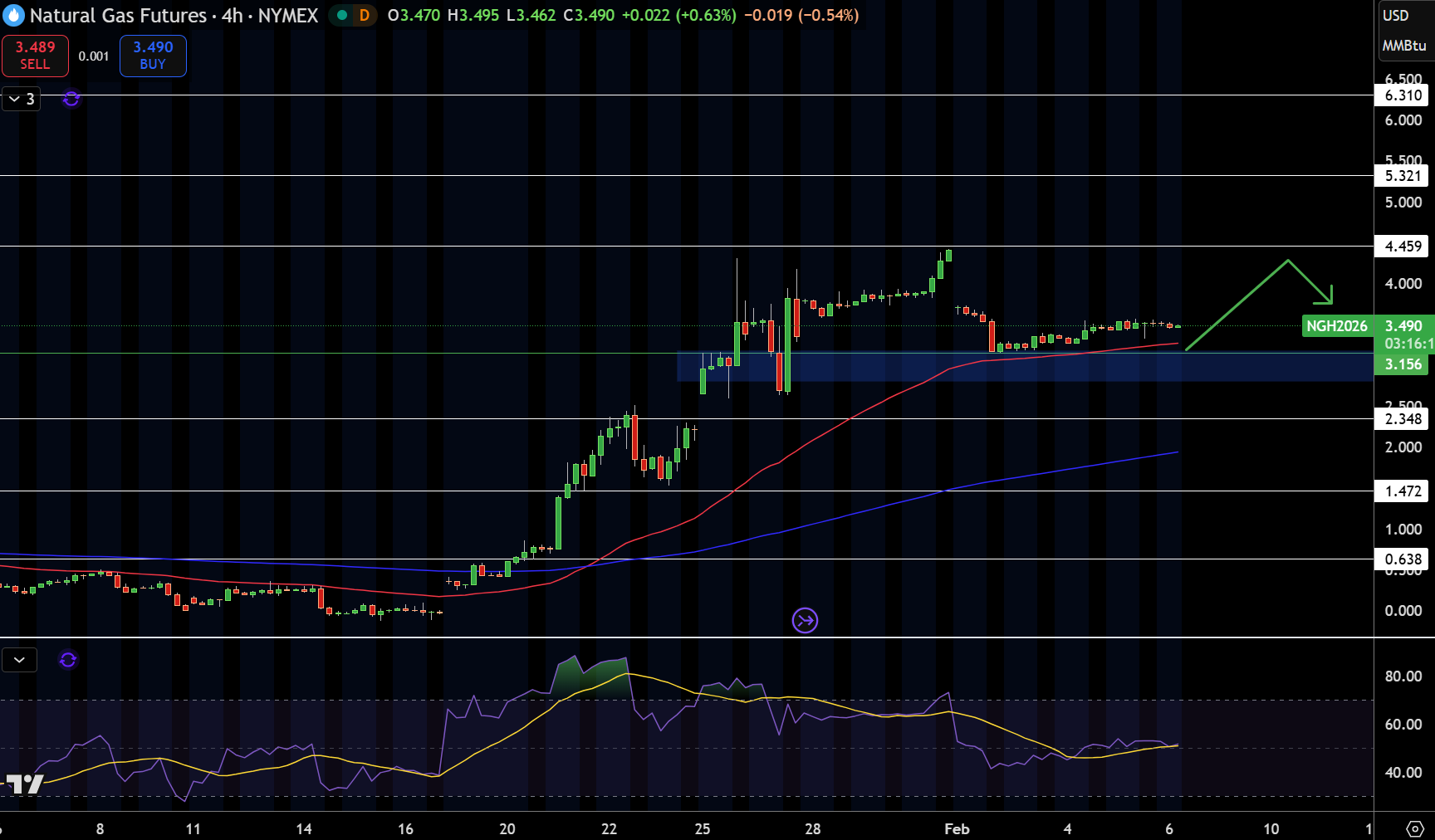
Task: Open chart settings gear icon
Action: [1415, 828]
